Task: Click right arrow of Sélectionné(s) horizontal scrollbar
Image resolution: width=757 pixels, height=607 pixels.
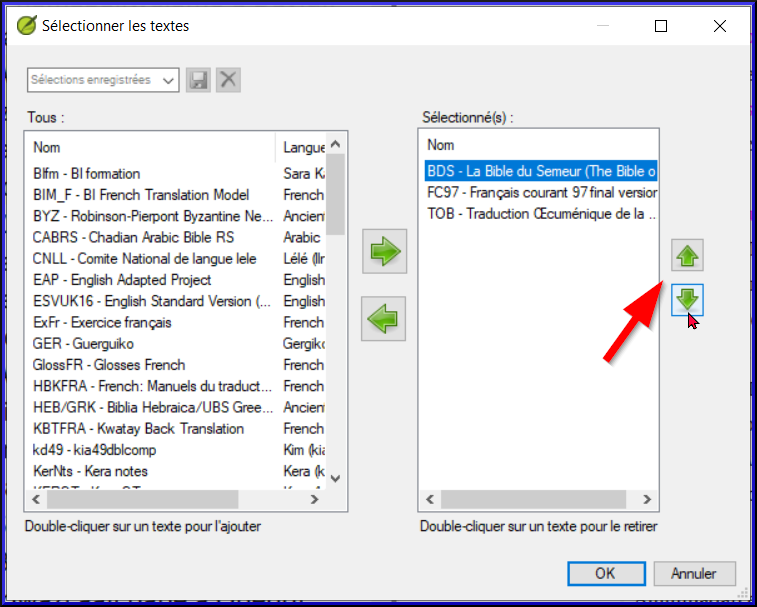Action: coord(647,499)
